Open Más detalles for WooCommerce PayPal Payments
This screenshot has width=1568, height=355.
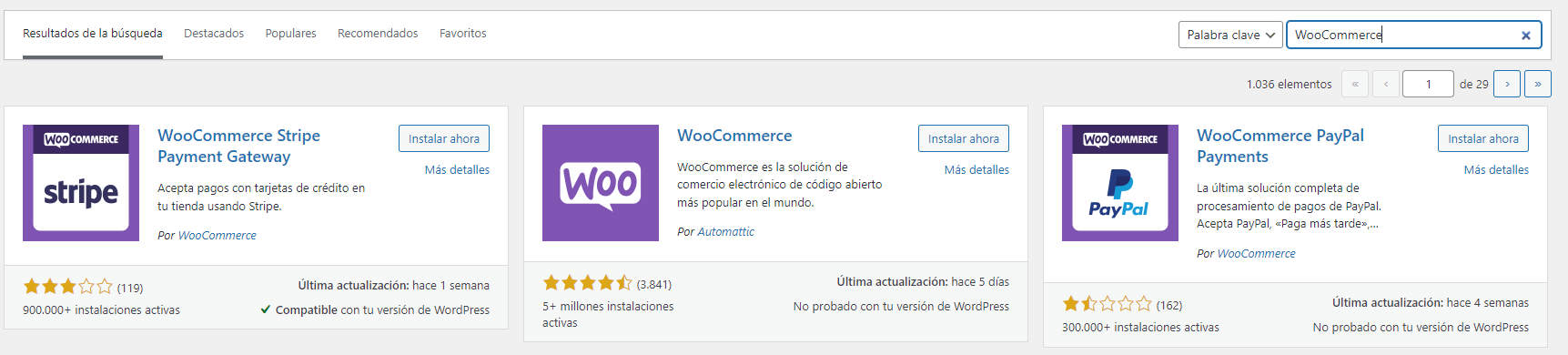(1496, 170)
